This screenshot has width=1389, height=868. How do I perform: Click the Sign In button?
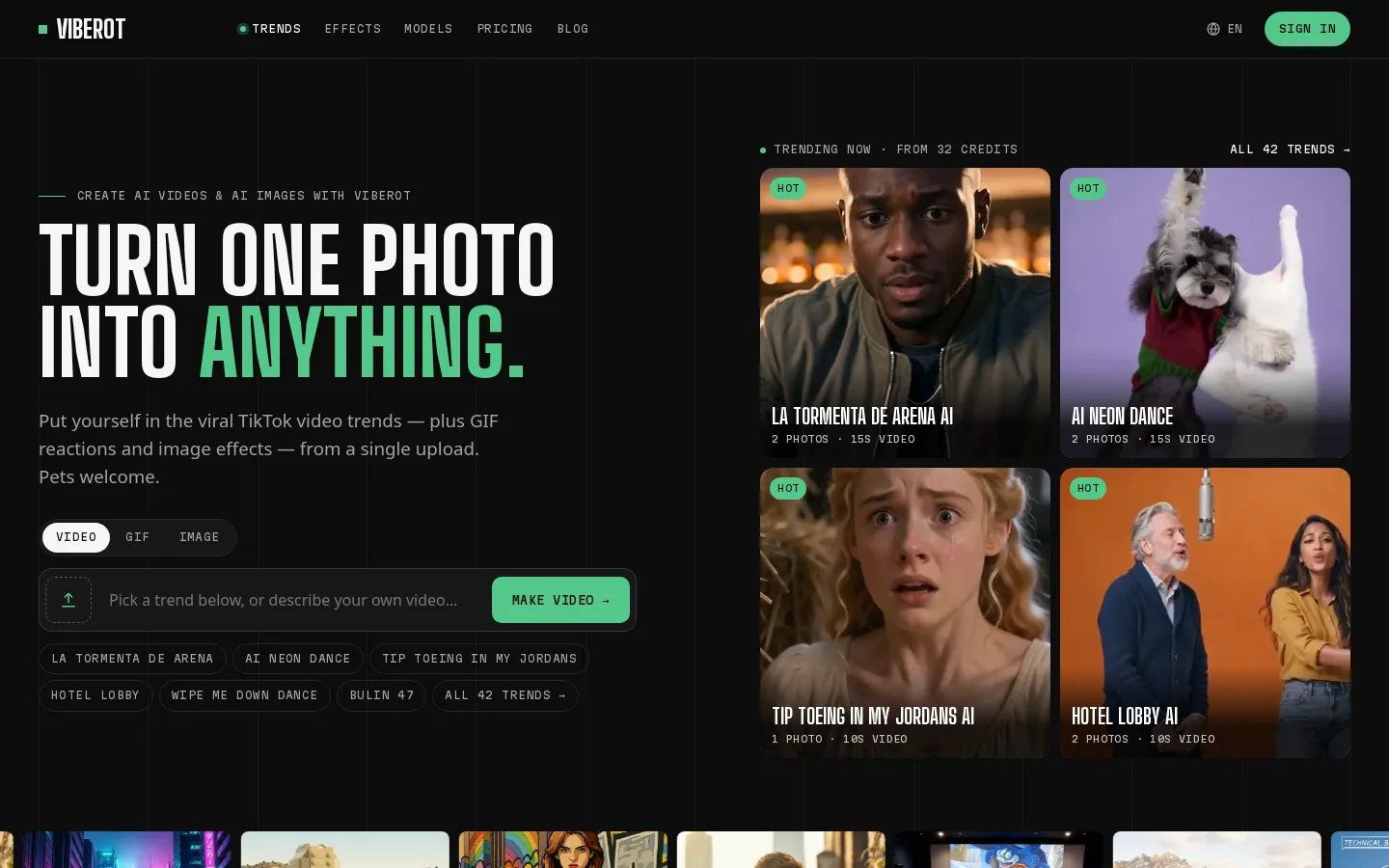pyautogui.click(x=1307, y=29)
